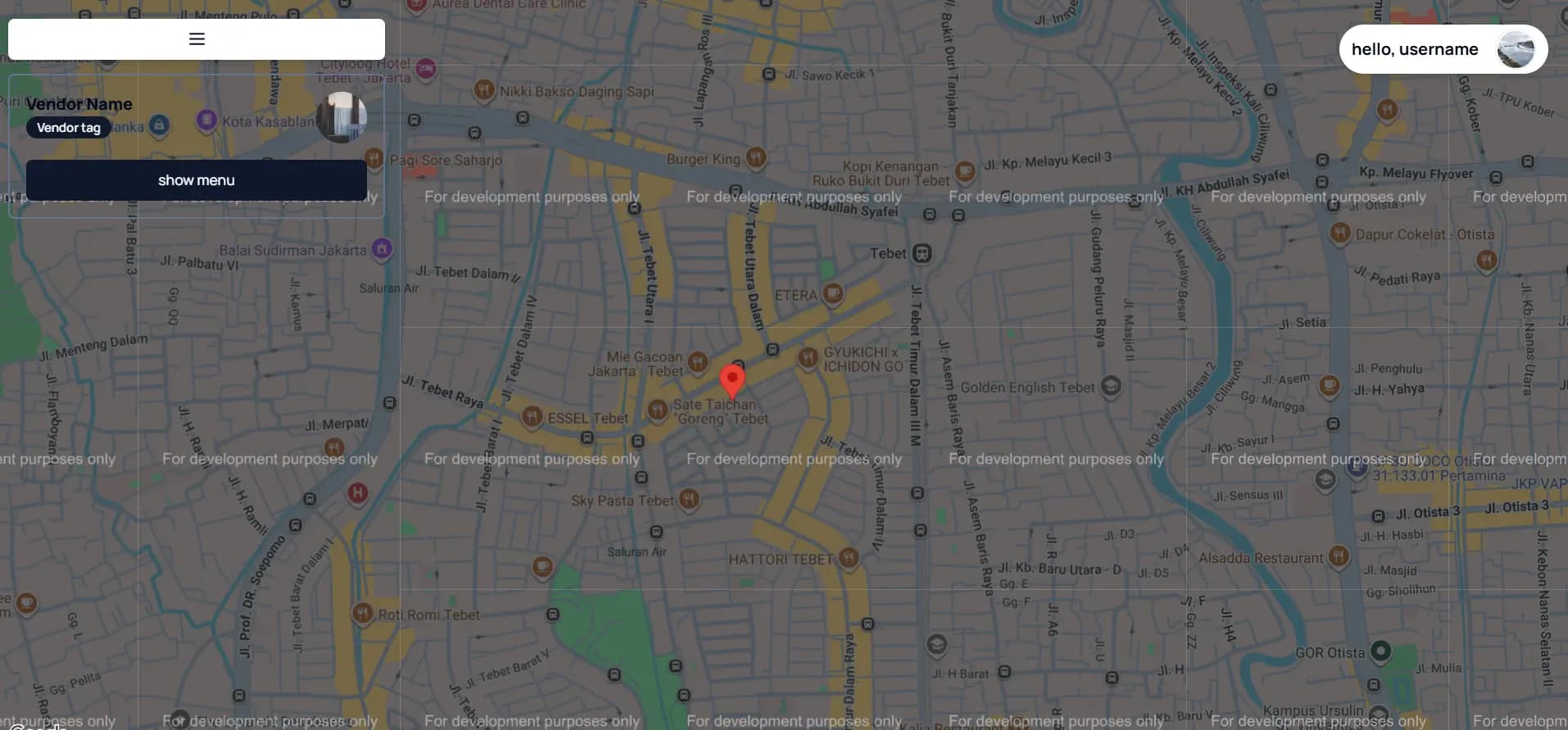Open the hello, username profile pill
The height and width of the screenshot is (730, 1568).
point(1443,49)
